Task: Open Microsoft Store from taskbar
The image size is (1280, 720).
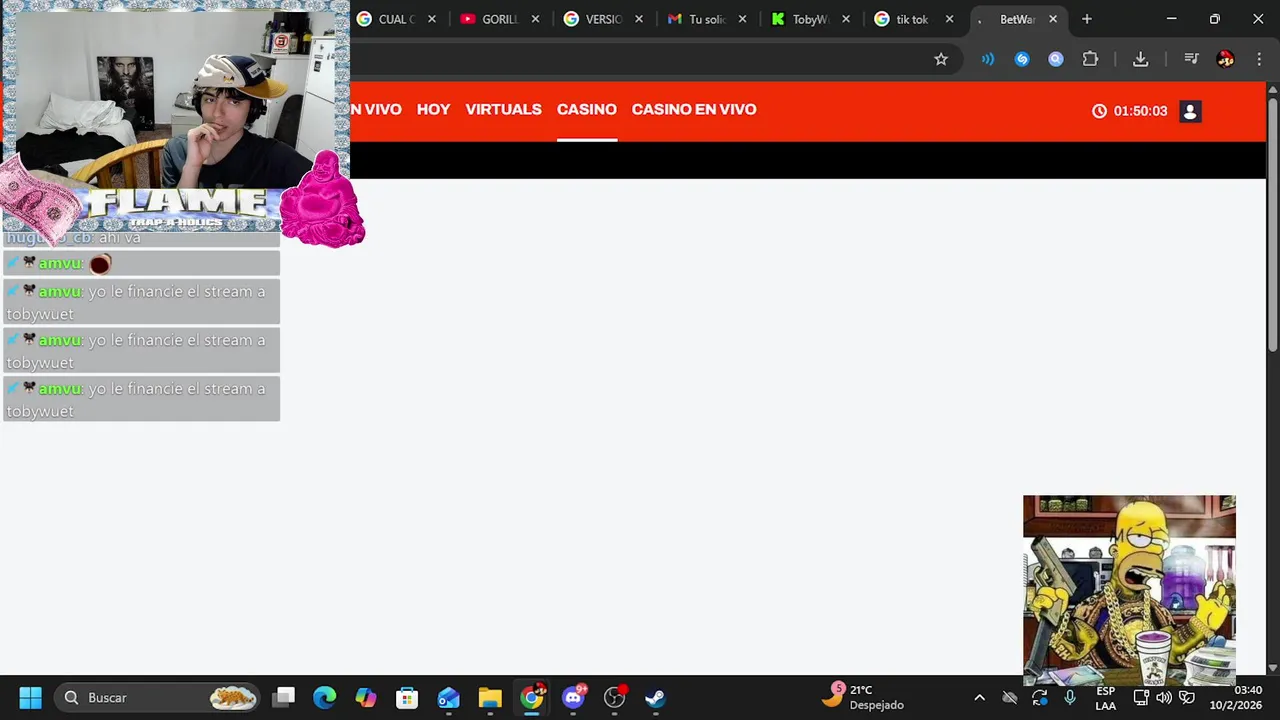Action: click(407, 698)
